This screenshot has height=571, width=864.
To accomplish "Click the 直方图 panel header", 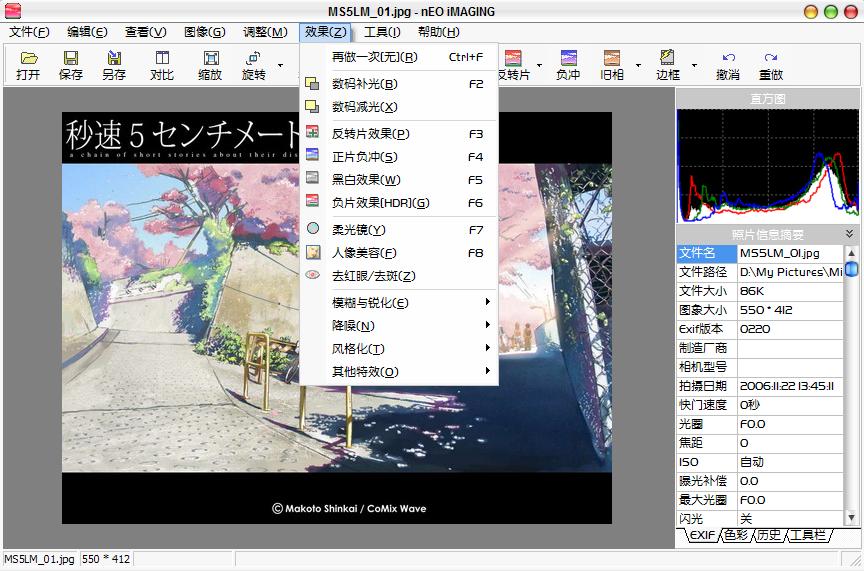I will point(768,99).
